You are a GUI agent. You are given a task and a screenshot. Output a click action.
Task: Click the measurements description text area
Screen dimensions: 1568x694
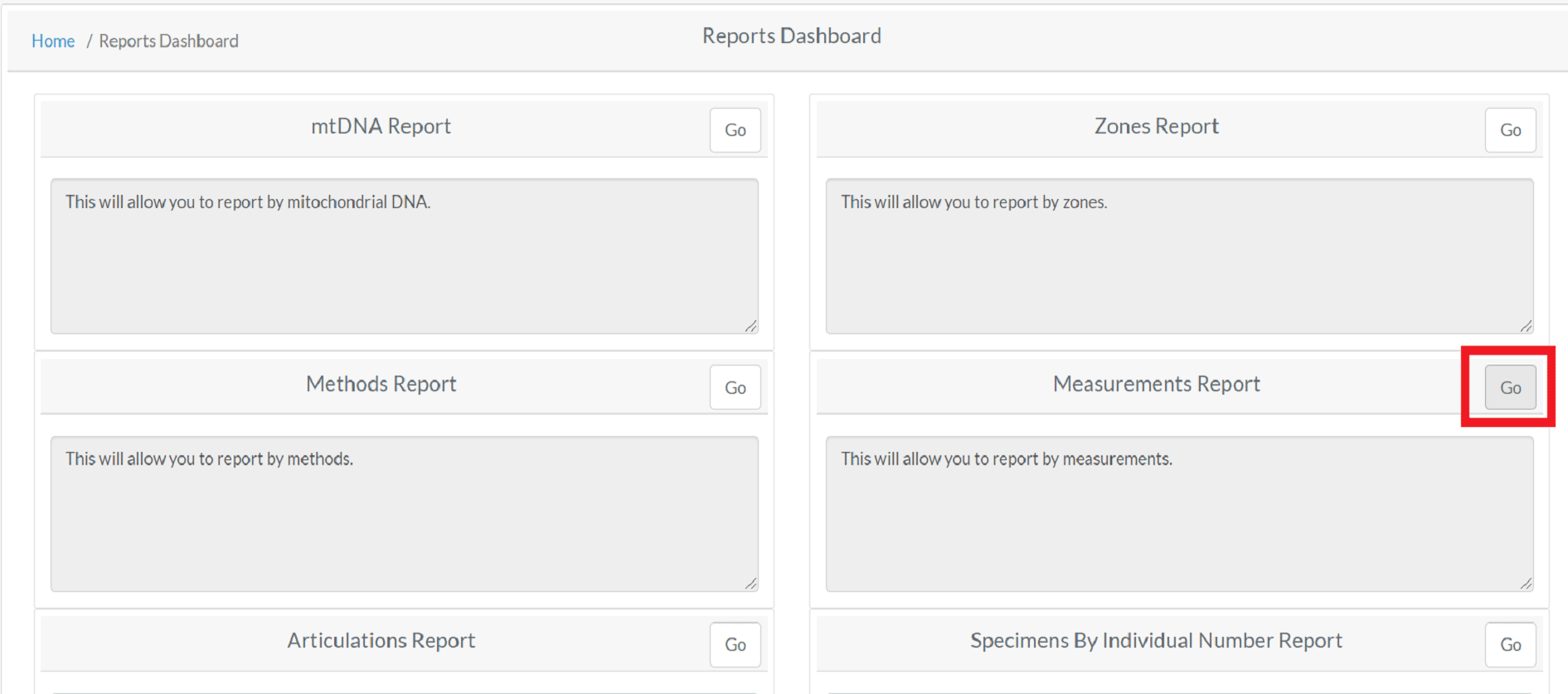point(1180,514)
